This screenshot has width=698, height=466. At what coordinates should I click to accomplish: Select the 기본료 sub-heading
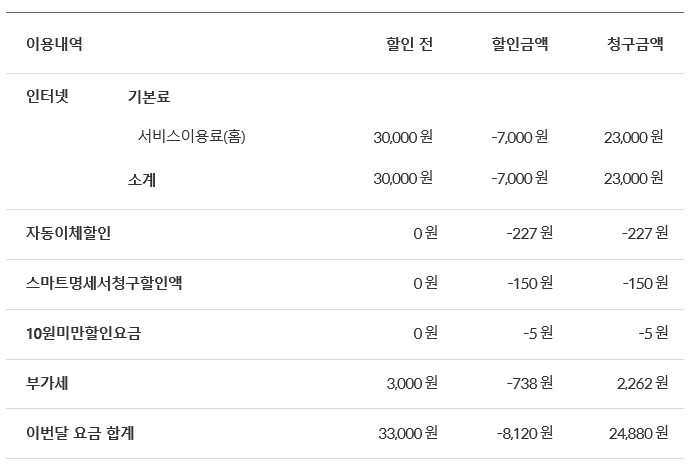pos(149,97)
